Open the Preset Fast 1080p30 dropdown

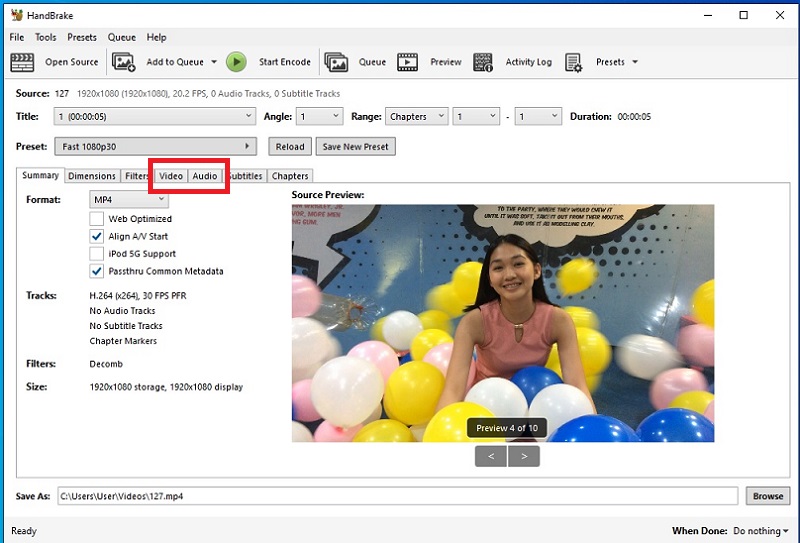coord(156,147)
